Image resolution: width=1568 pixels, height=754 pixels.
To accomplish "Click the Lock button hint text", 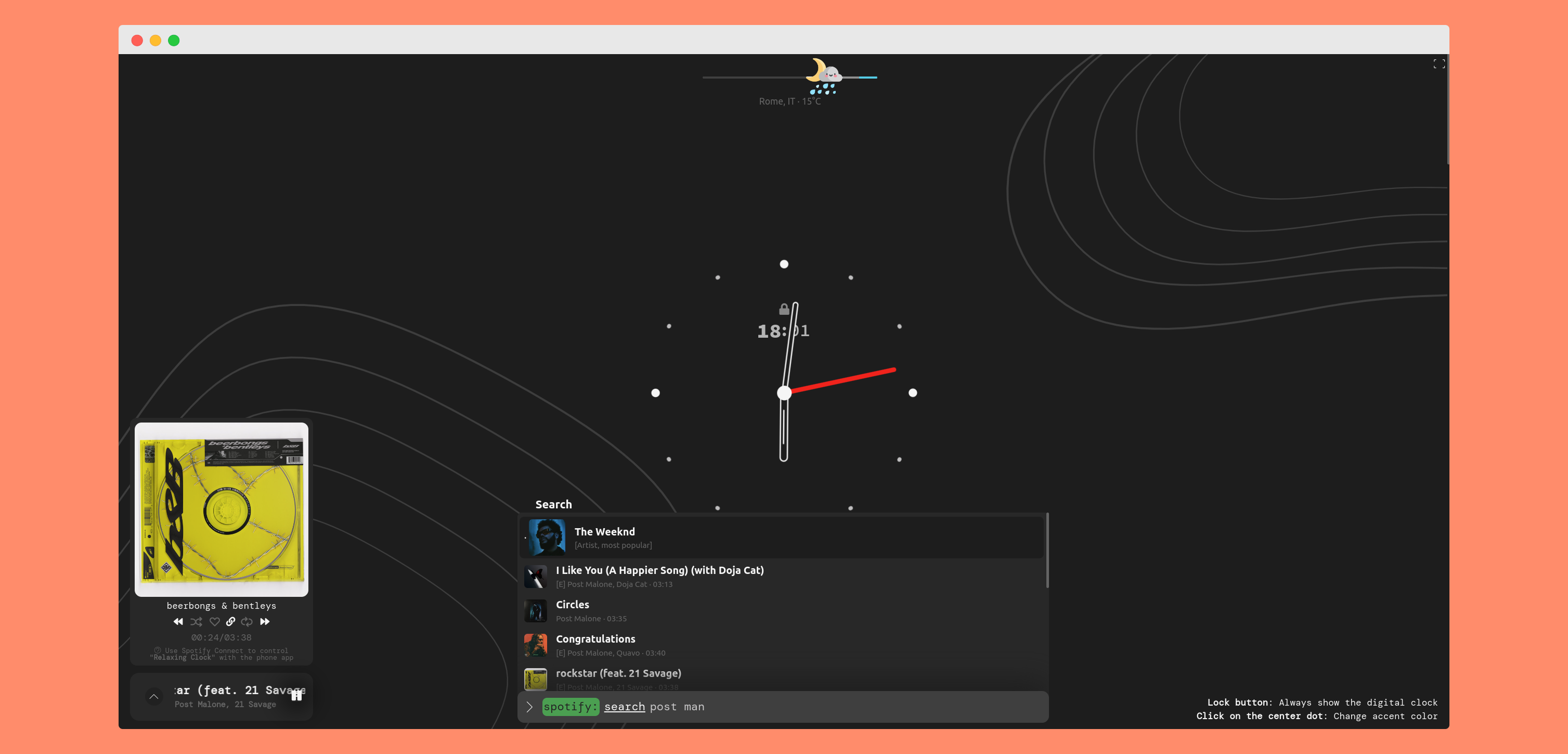I will pyautogui.click(x=1322, y=702).
